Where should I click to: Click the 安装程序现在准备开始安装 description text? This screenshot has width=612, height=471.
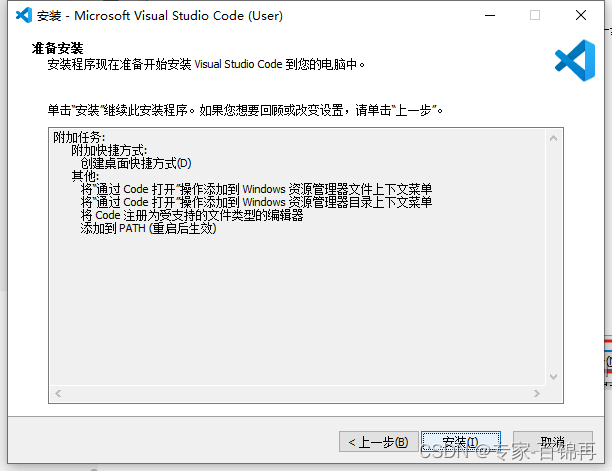206,64
